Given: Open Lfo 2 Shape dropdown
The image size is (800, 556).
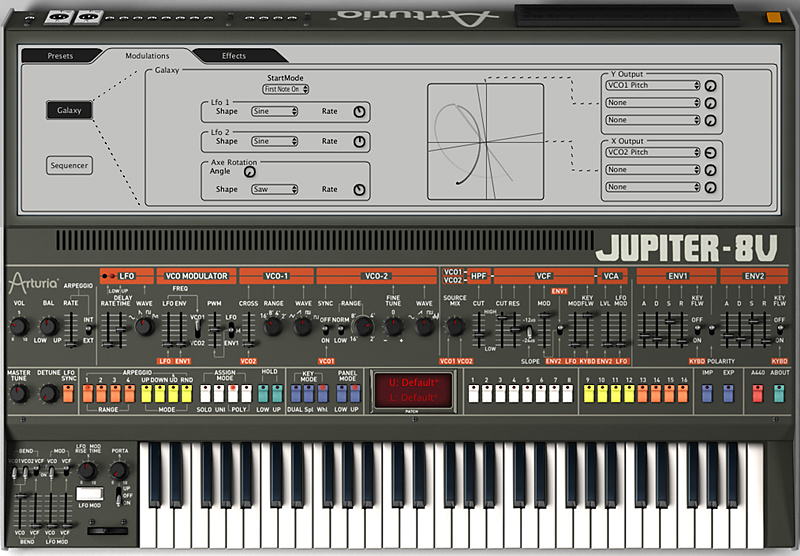Looking at the screenshot, I should tap(274, 141).
